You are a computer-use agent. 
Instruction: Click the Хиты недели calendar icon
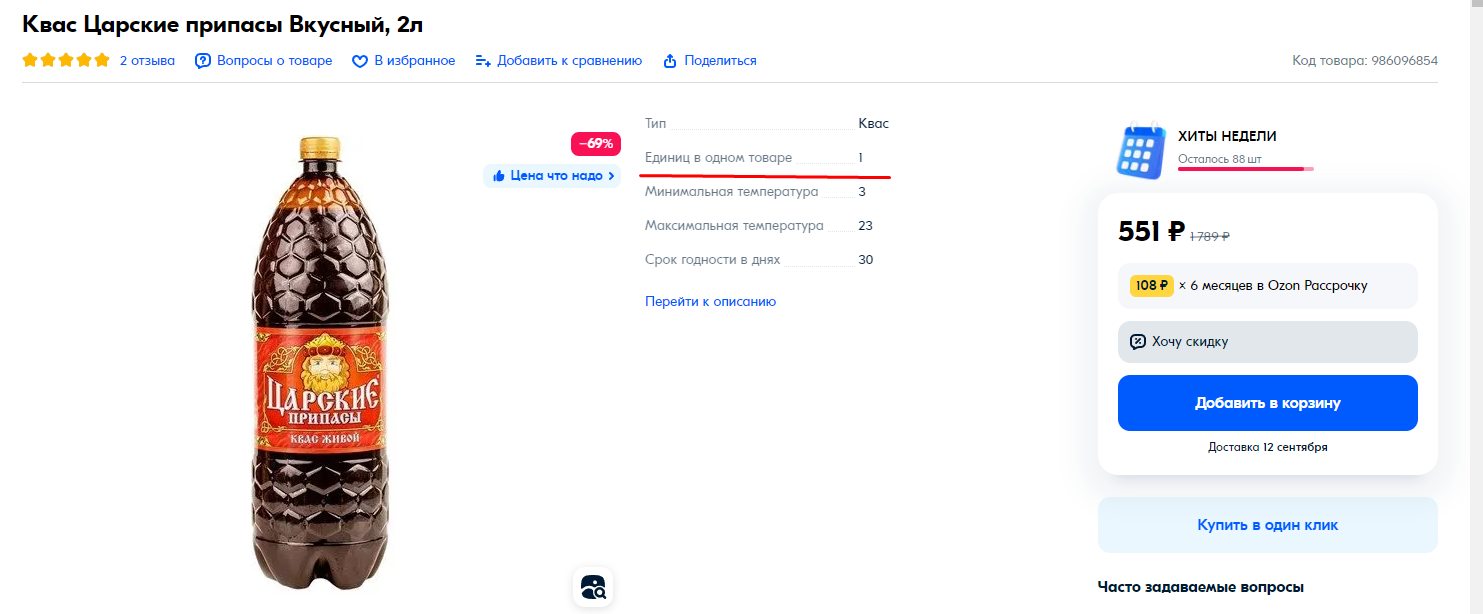pyautogui.click(x=1141, y=150)
